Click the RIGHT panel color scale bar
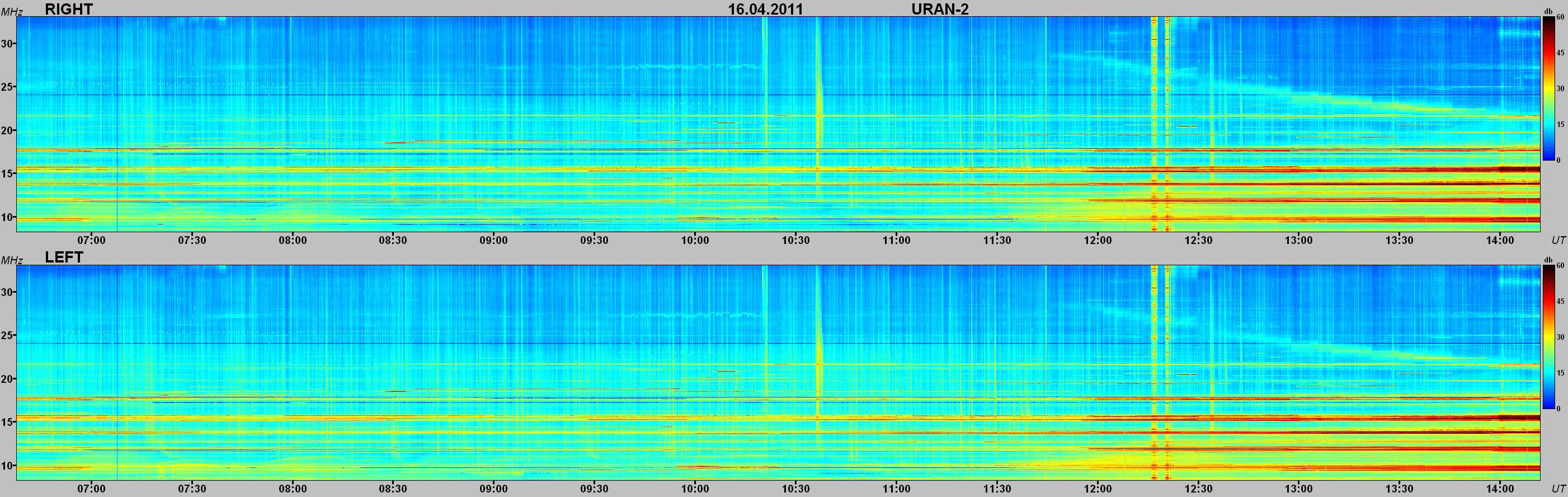Viewport: 1568px width, 497px height. pos(1548,88)
